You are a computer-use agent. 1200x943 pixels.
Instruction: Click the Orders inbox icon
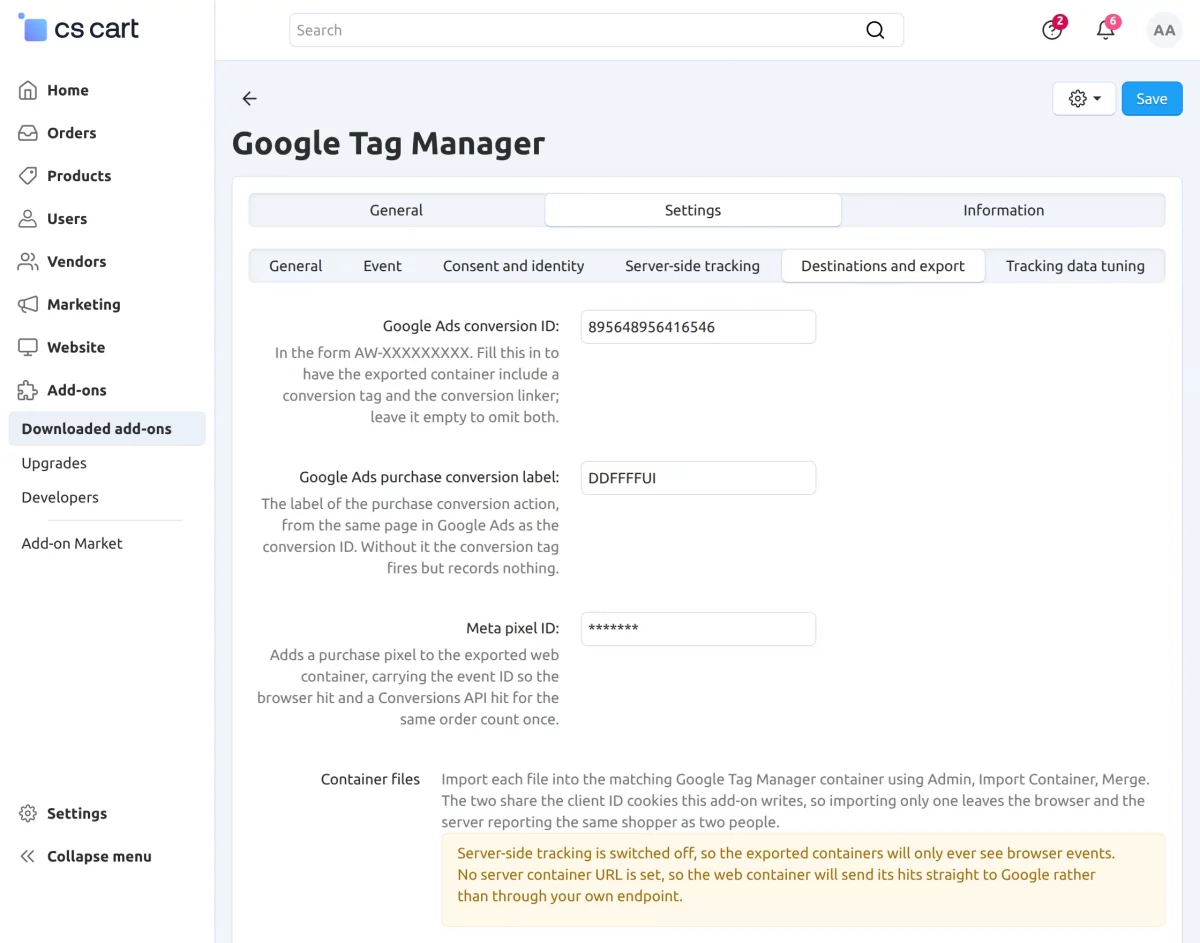click(29, 133)
